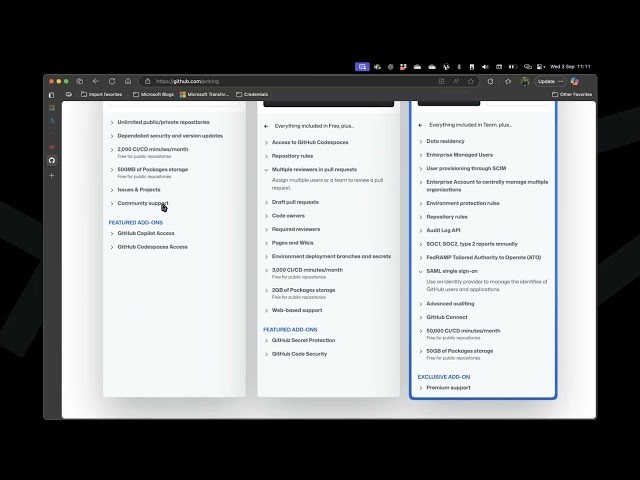The height and width of the screenshot is (480, 640).
Task: Expand Enterprise Managed Users item
Action: [x=456, y=155]
